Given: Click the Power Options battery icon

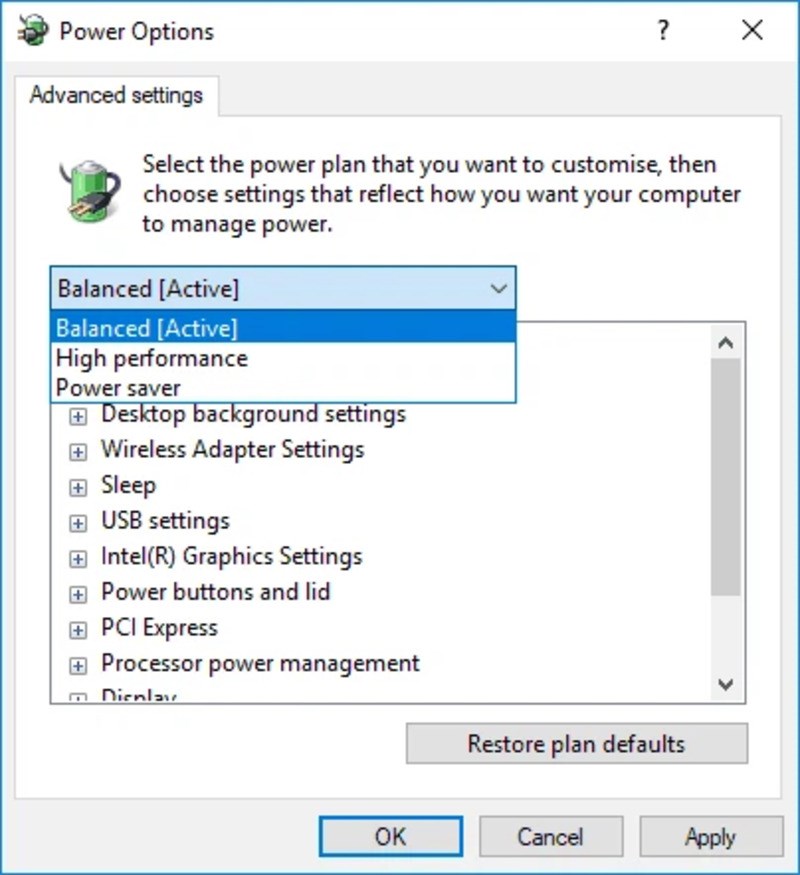Looking at the screenshot, I should [x=89, y=190].
